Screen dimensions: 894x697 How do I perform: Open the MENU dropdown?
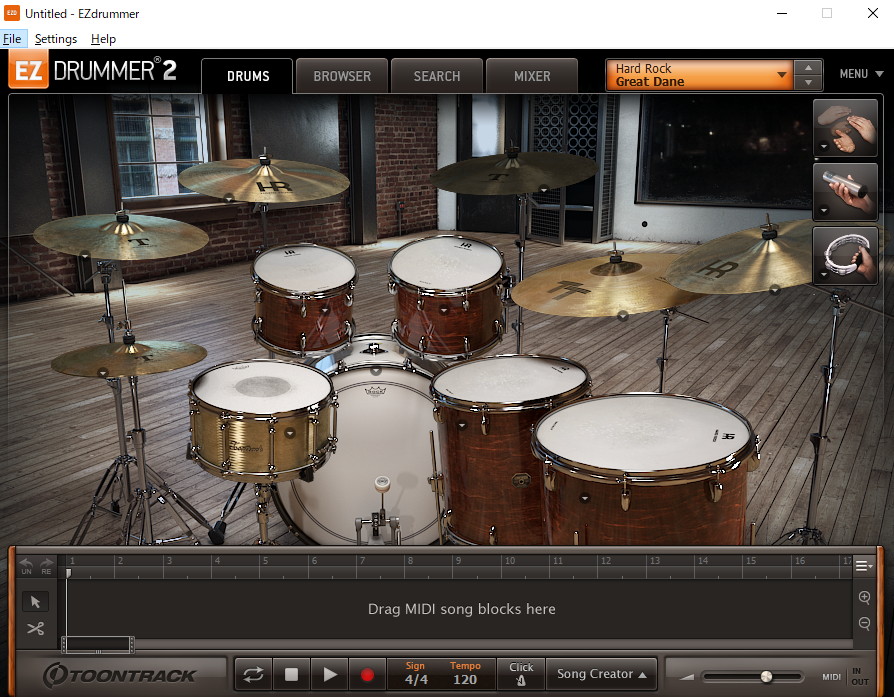(x=861, y=74)
